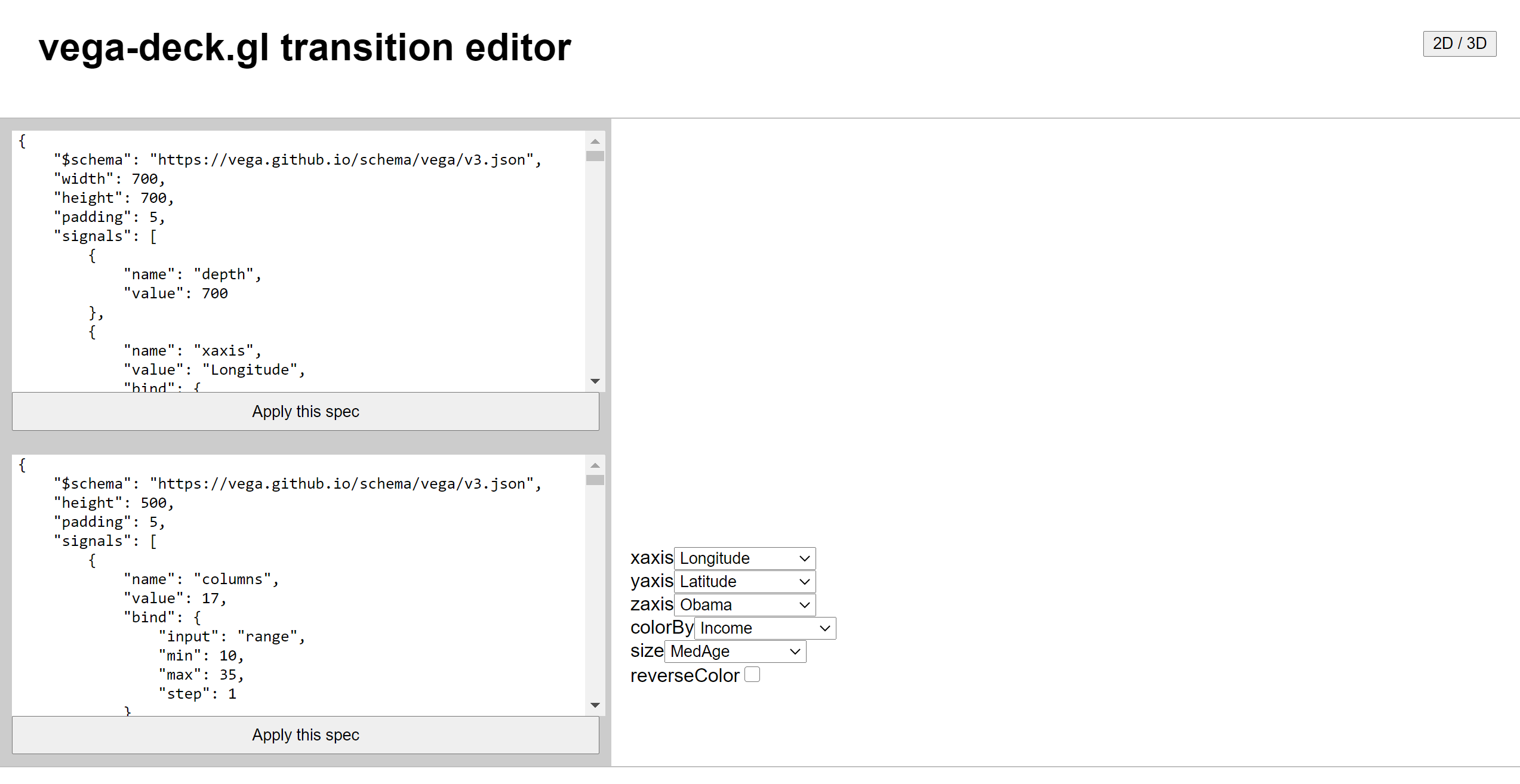Click the down arrow on the bottom editor scrollbar
Image resolution: width=1520 pixels, height=784 pixels.
tap(595, 705)
